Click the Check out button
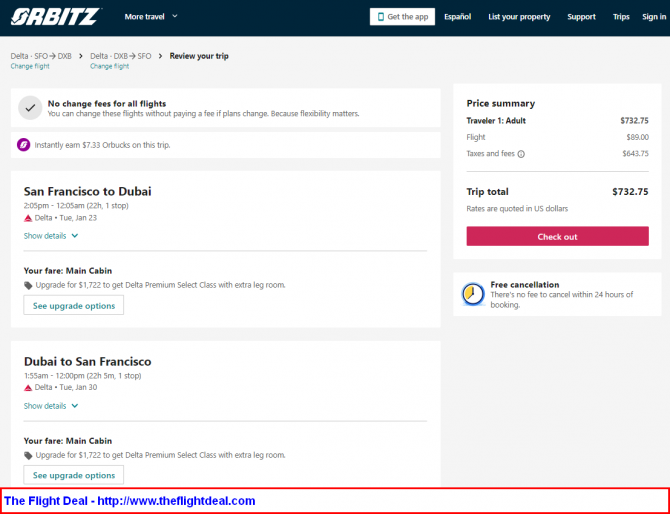 (557, 236)
